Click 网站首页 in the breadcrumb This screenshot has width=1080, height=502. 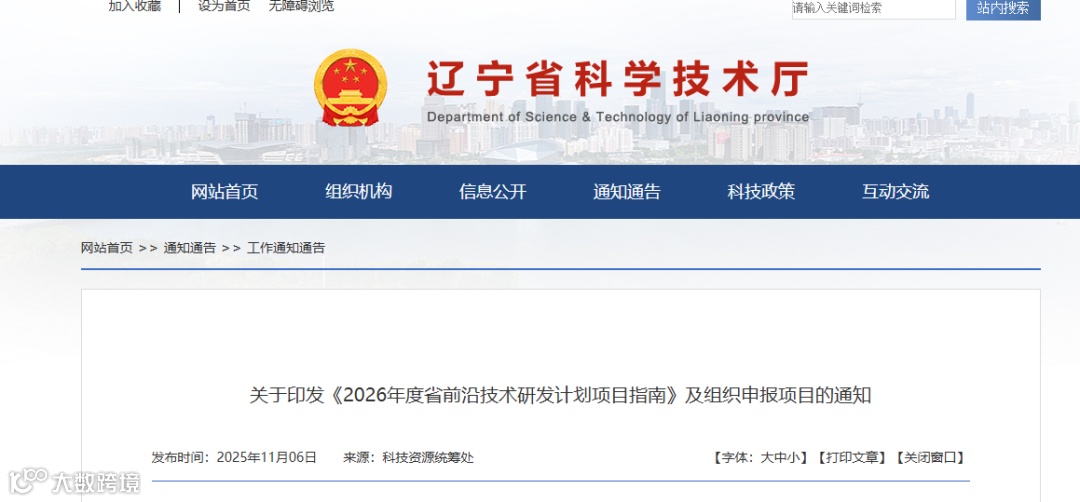107,248
